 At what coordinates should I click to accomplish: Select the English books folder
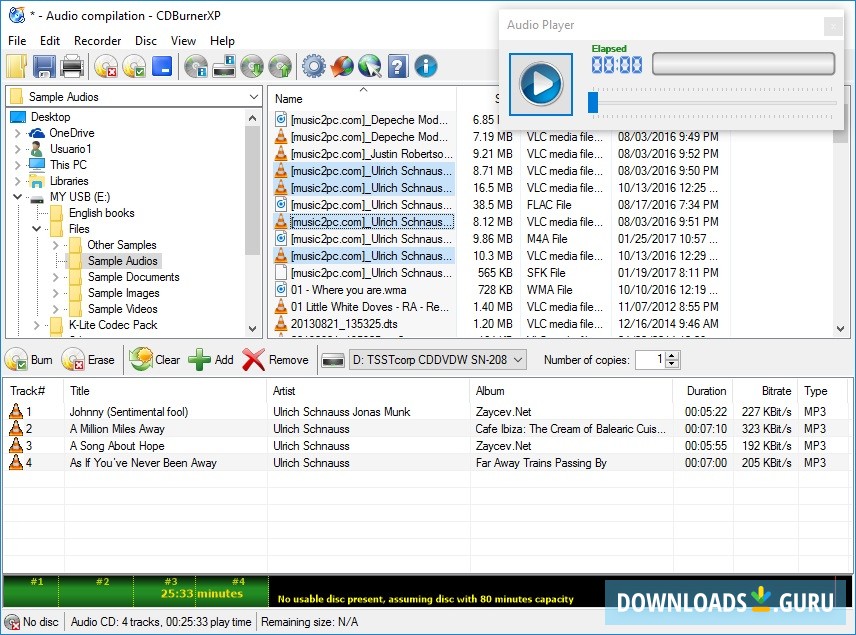pyautogui.click(x=102, y=213)
